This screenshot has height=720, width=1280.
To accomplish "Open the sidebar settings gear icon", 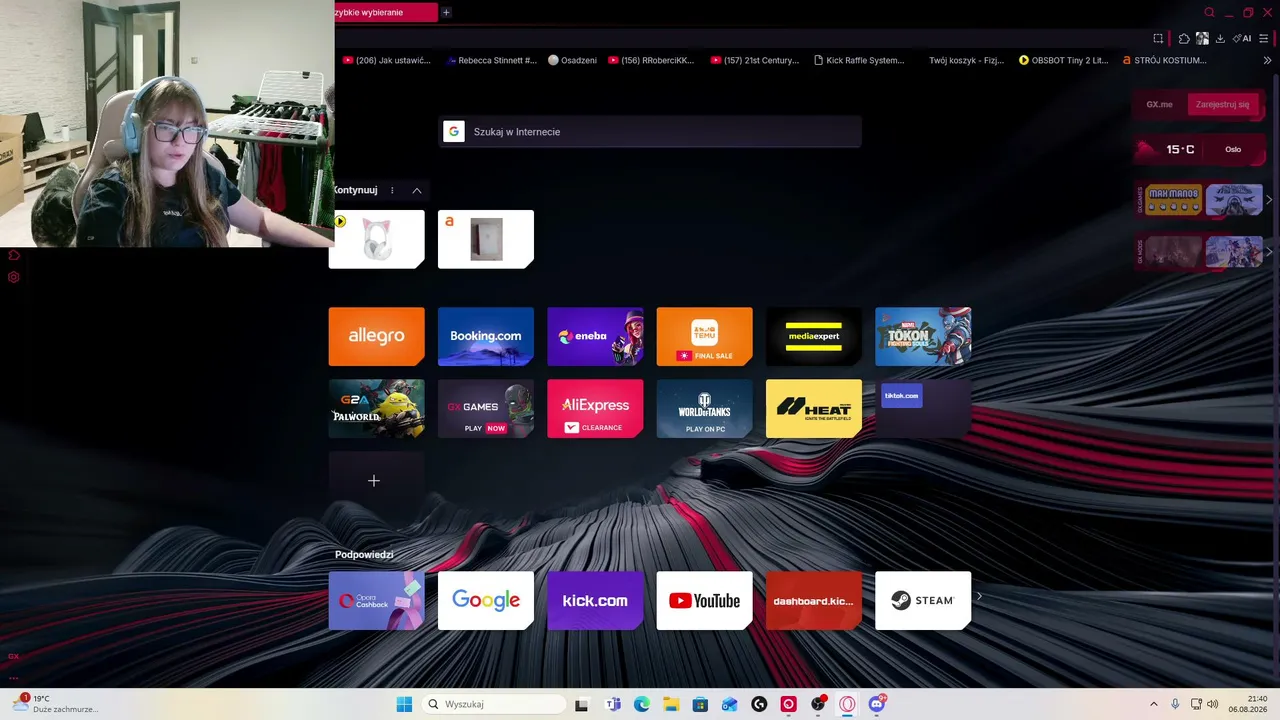I will (14, 277).
